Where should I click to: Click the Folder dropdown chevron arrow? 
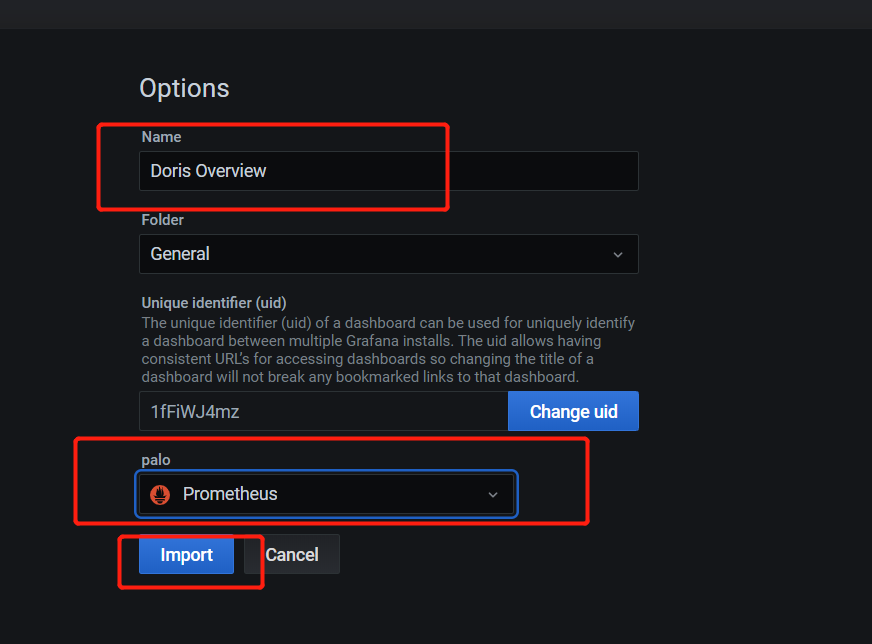point(618,254)
